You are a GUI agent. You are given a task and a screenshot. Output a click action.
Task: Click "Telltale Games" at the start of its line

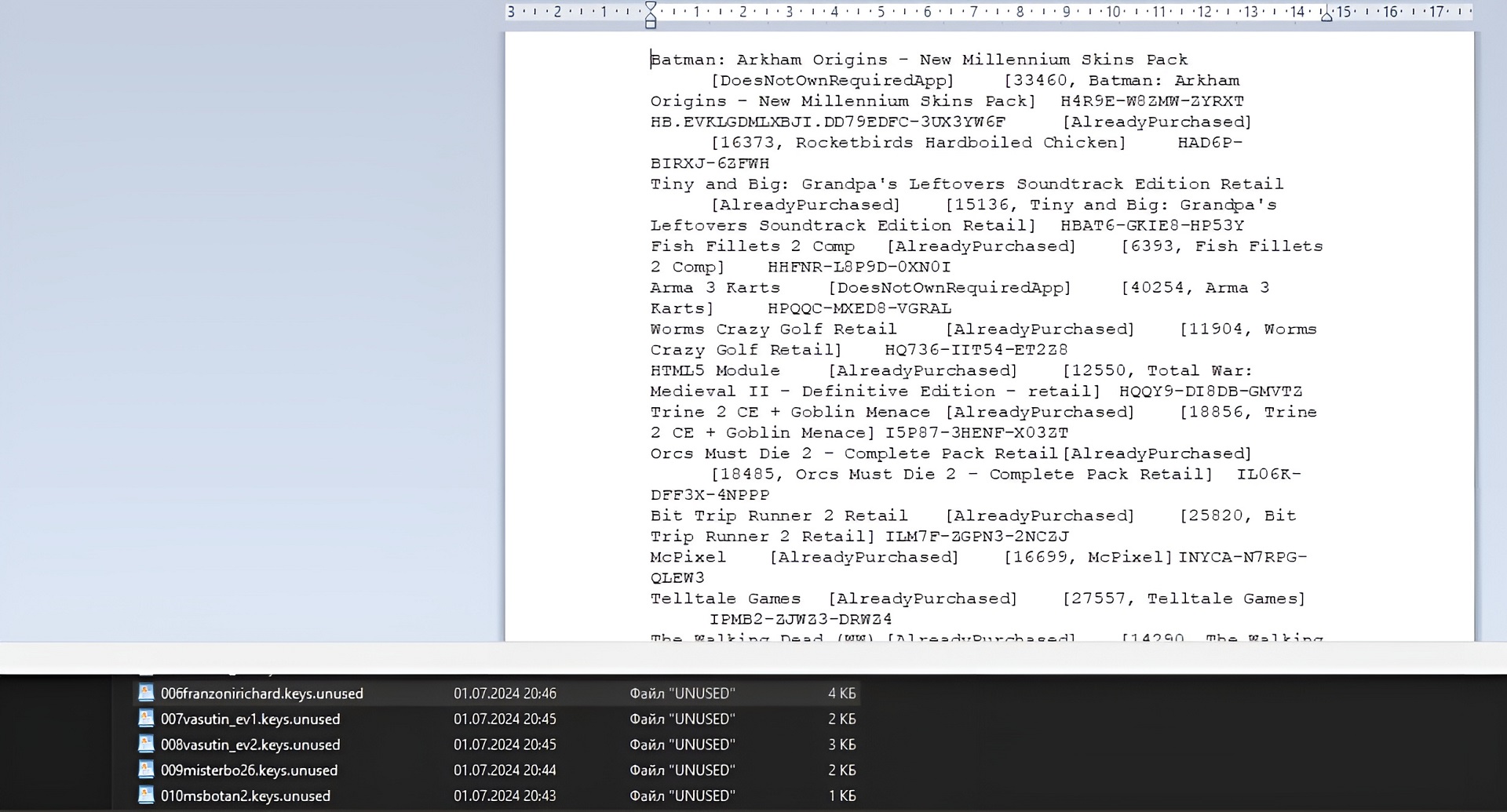(x=725, y=599)
